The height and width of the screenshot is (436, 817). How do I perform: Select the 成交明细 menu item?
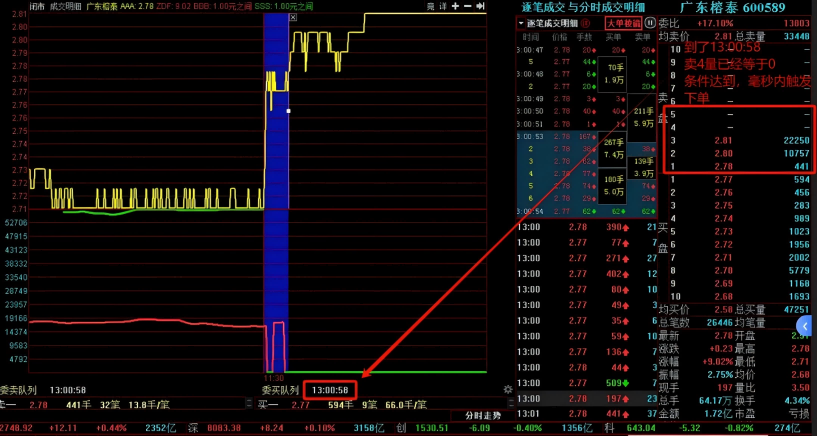[66, 6]
